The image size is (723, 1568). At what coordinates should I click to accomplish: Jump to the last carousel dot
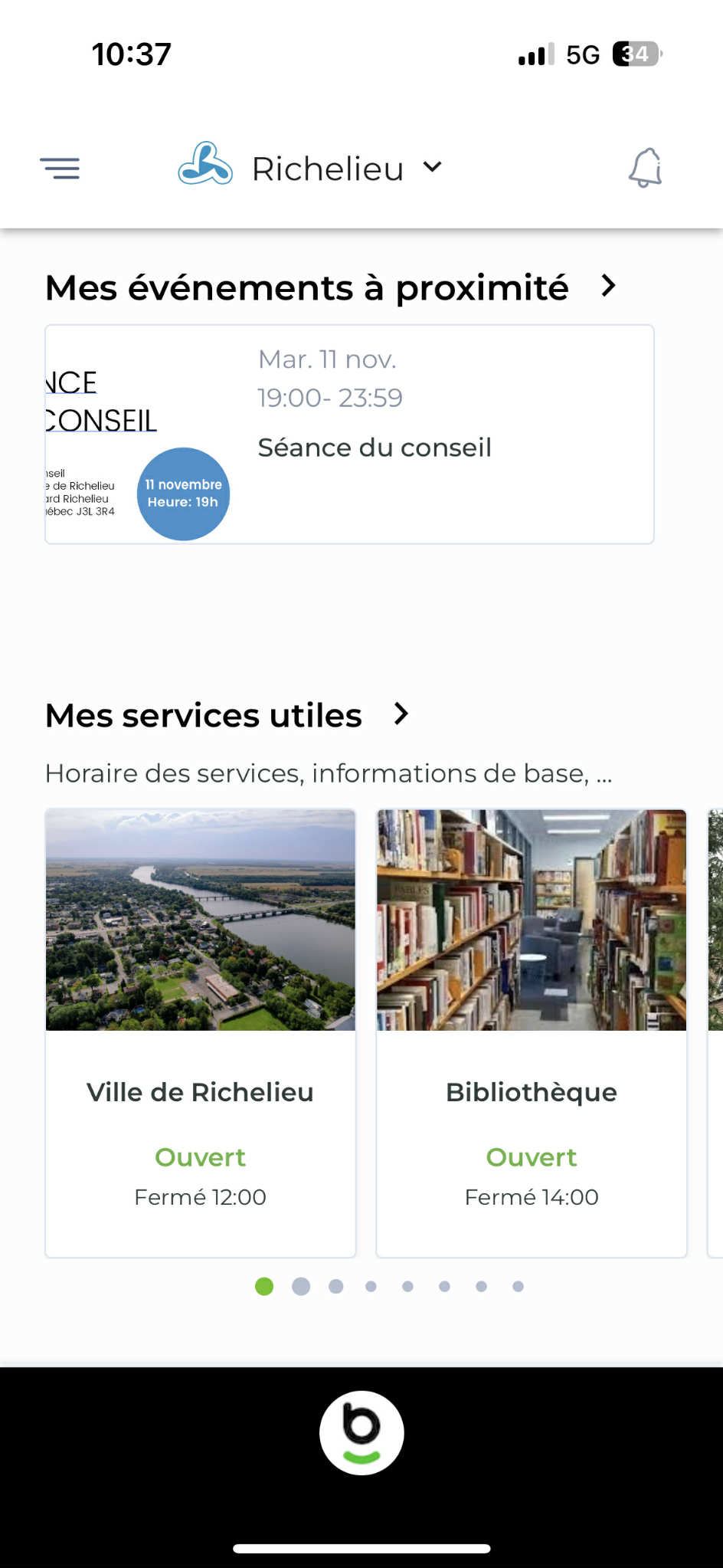click(519, 1286)
